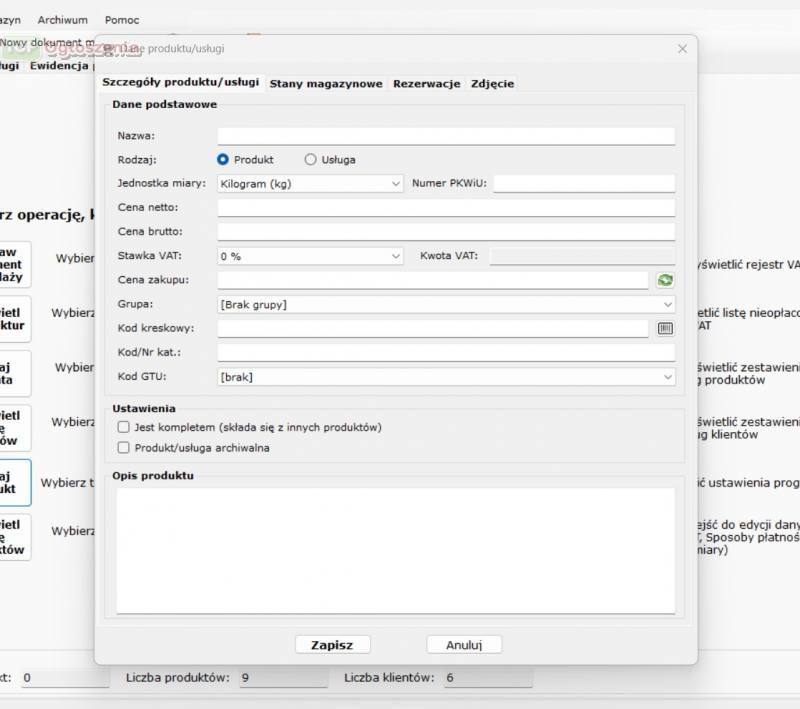Screen dimensions: 800x709
Task: Click the green refresh icon beside Cena zakupu
Action: click(665, 281)
